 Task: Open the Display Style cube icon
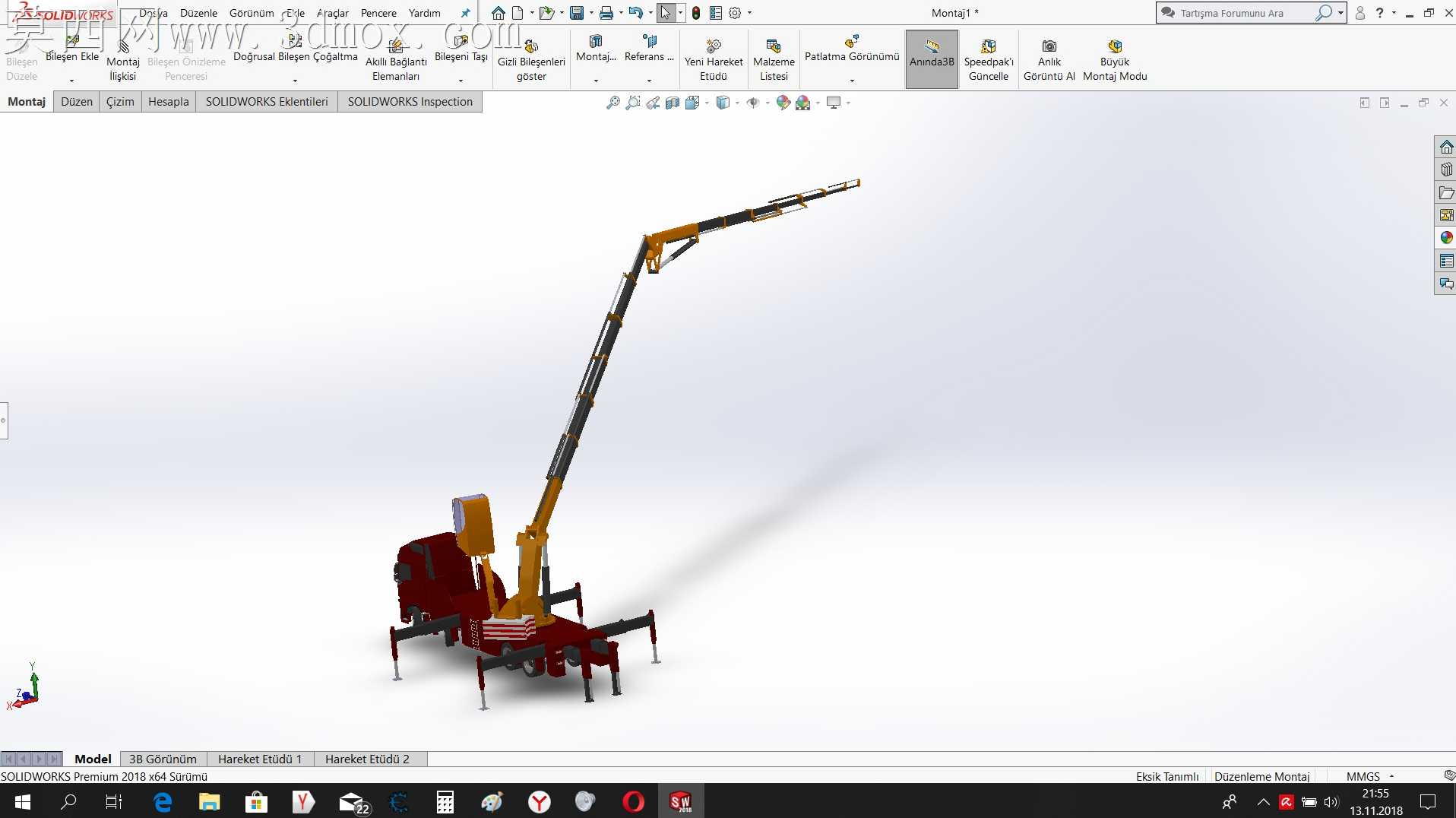click(723, 103)
